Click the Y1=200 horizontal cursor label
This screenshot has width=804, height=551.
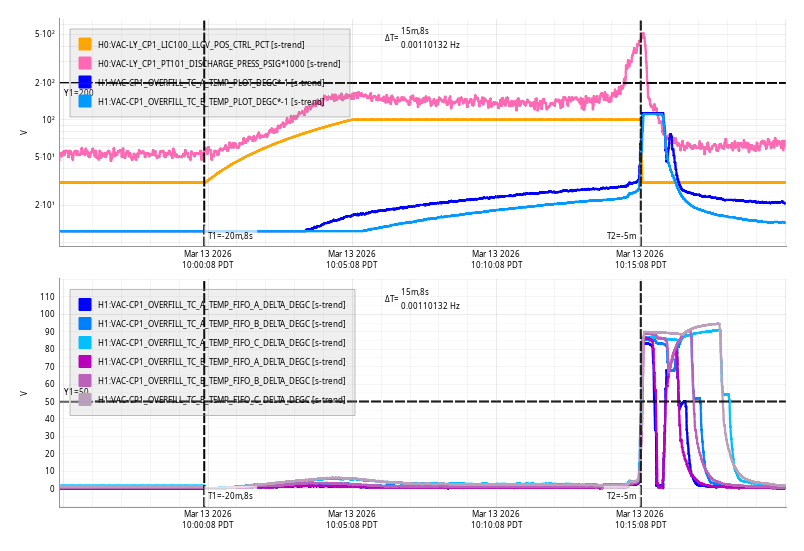[x=77, y=92]
